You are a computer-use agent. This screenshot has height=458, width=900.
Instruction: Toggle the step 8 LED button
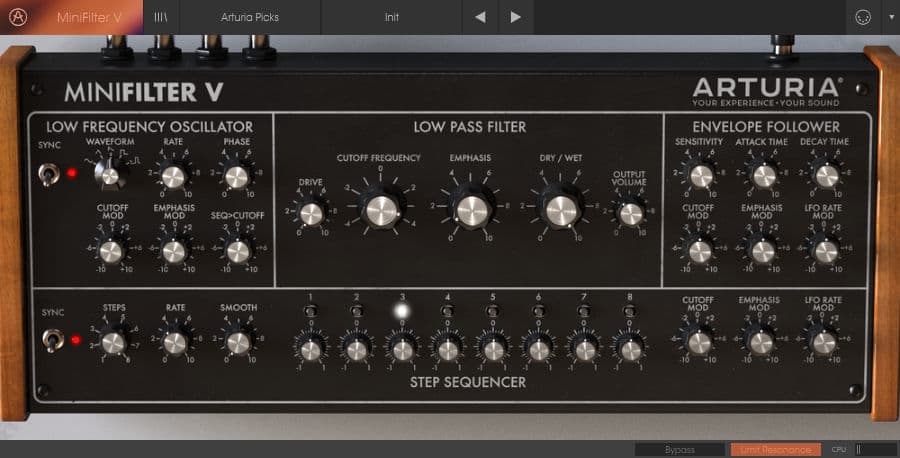(x=630, y=311)
